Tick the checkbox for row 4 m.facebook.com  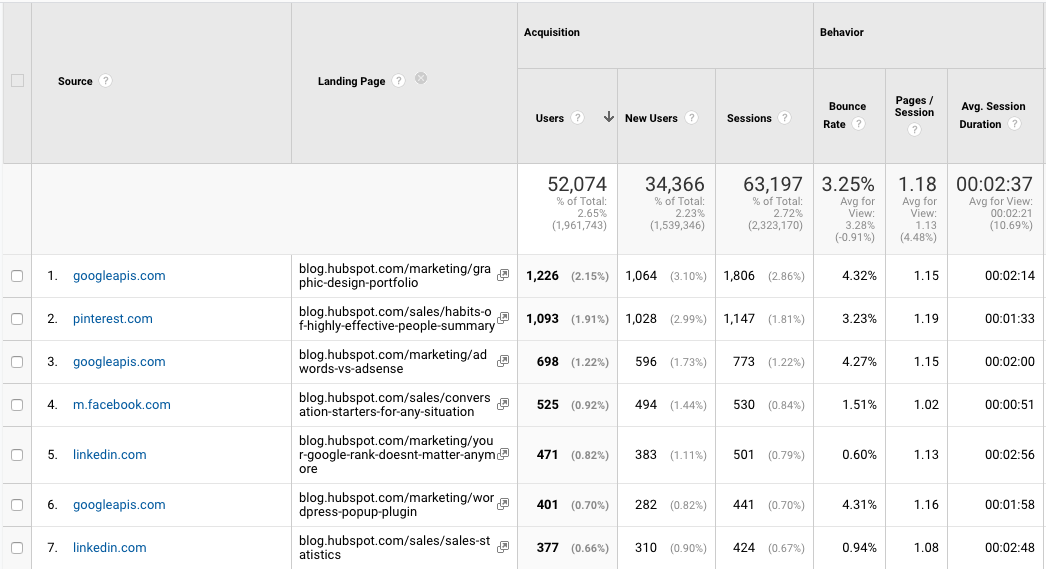click(17, 405)
